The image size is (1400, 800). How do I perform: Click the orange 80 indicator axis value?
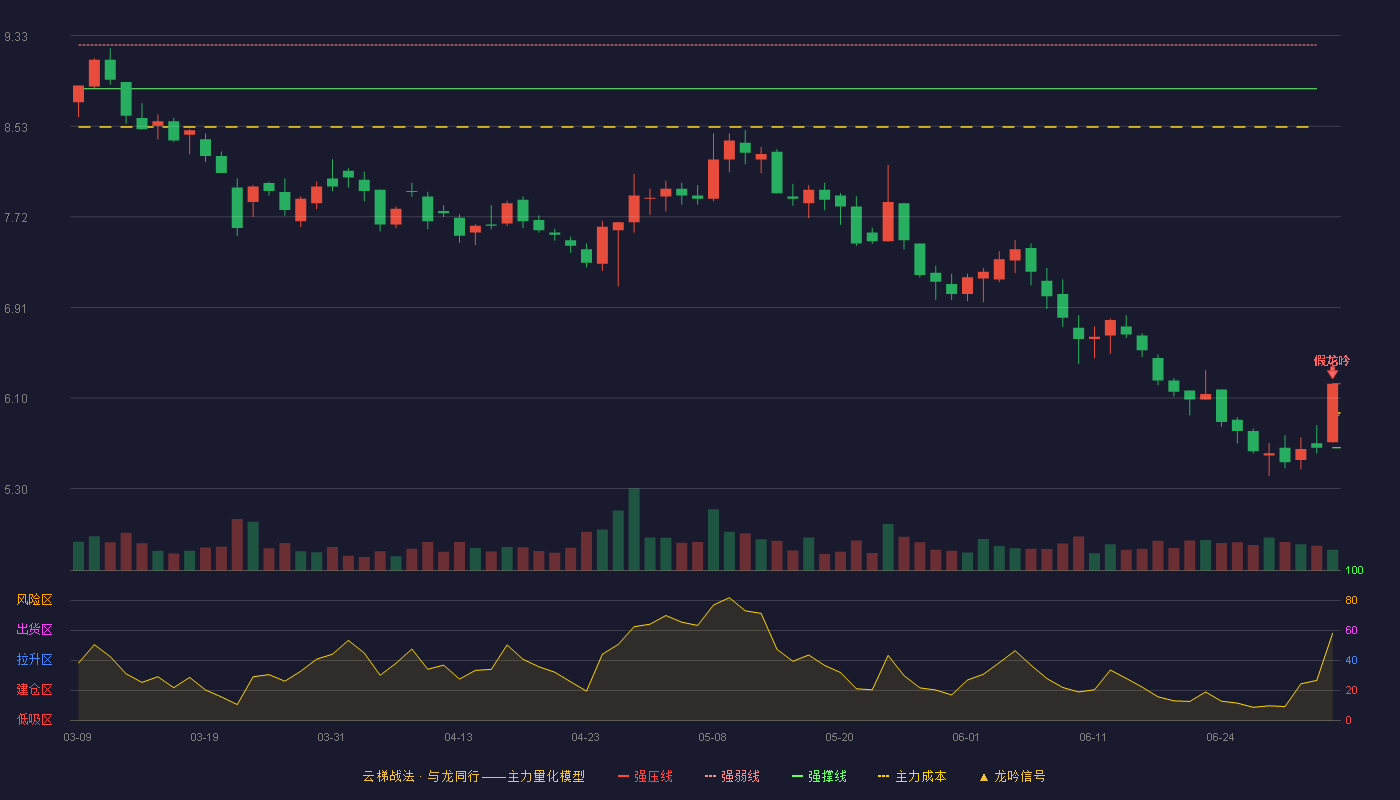coord(1351,601)
